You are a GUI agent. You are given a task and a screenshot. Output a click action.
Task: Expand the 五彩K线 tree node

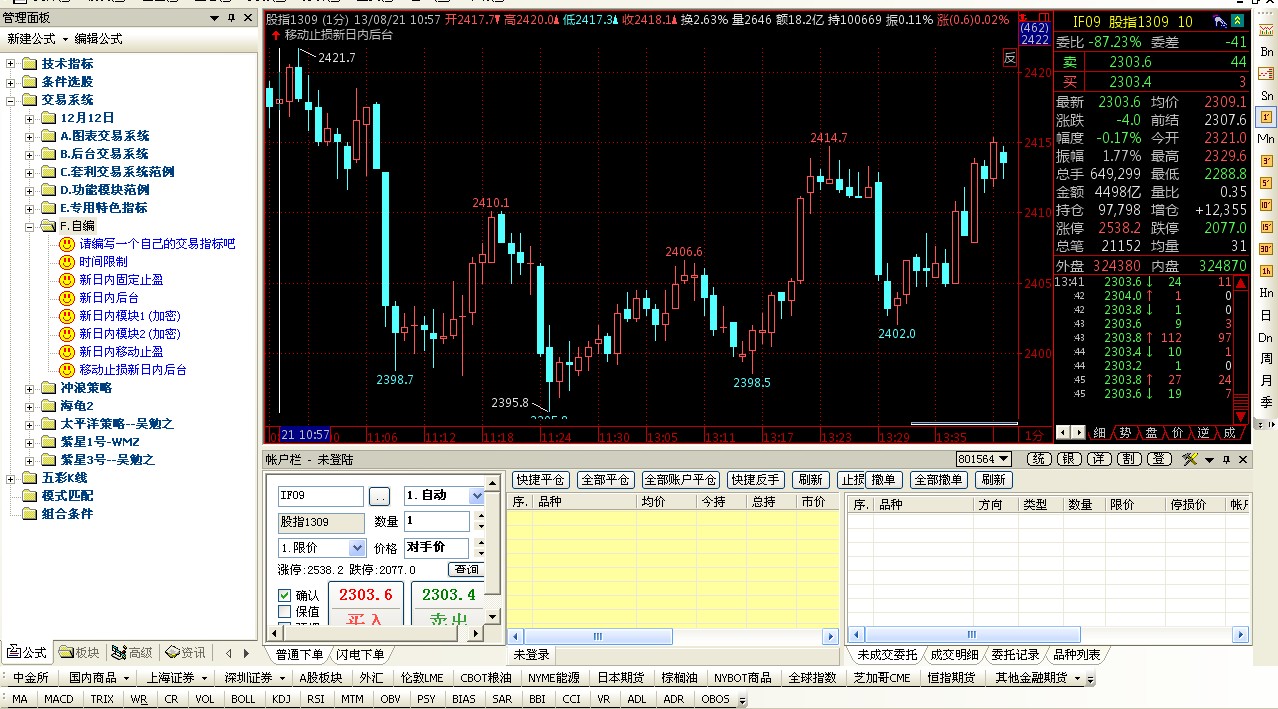[11, 478]
